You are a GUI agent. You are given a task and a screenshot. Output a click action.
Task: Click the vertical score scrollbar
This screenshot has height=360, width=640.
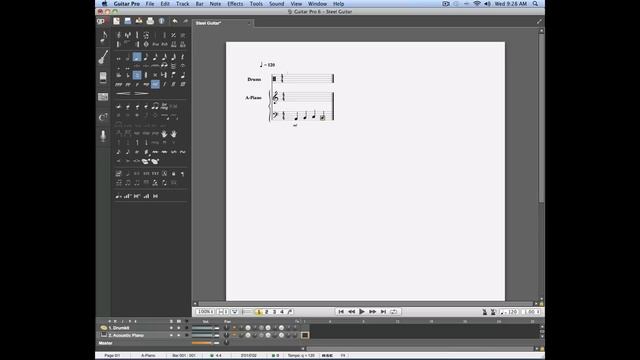pyautogui.click(x=541, y=118)
